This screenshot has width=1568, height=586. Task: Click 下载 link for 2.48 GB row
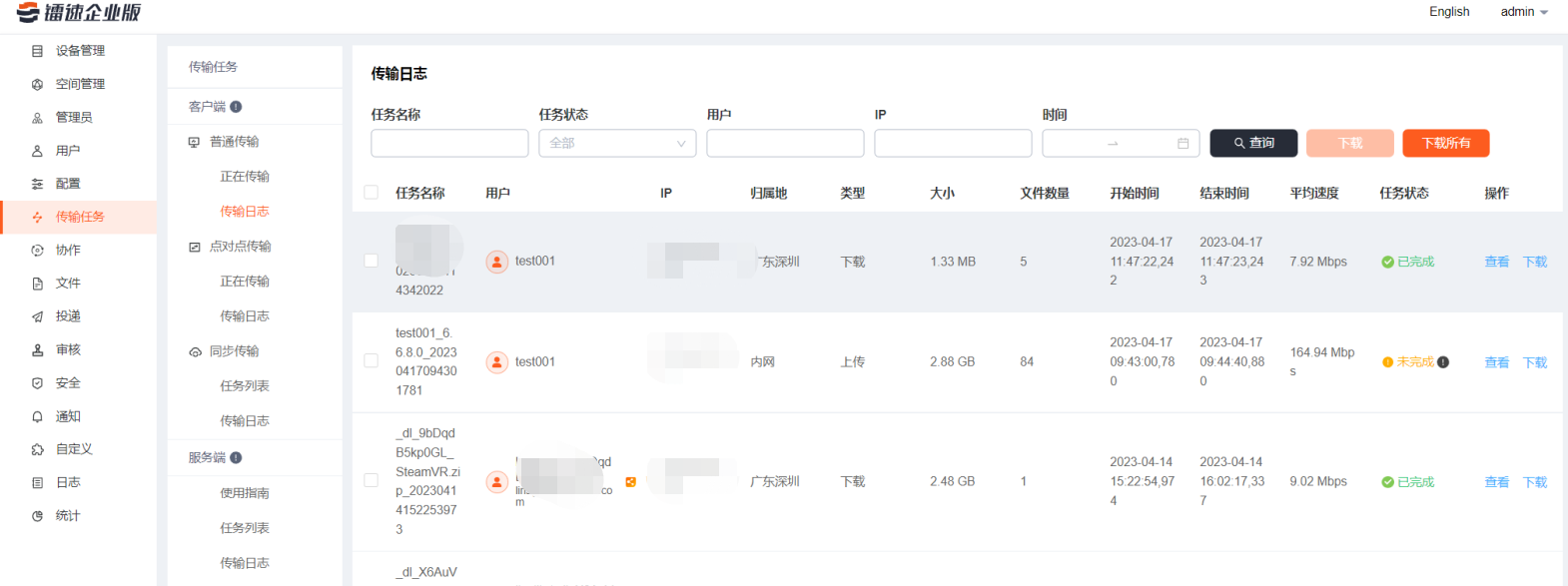point(1535,482)
